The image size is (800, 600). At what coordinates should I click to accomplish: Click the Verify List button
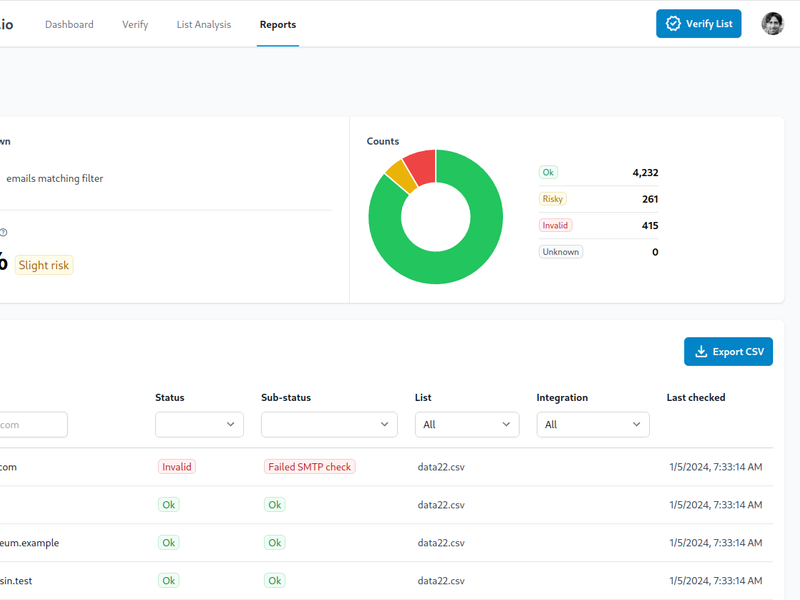tap(698, 24)
